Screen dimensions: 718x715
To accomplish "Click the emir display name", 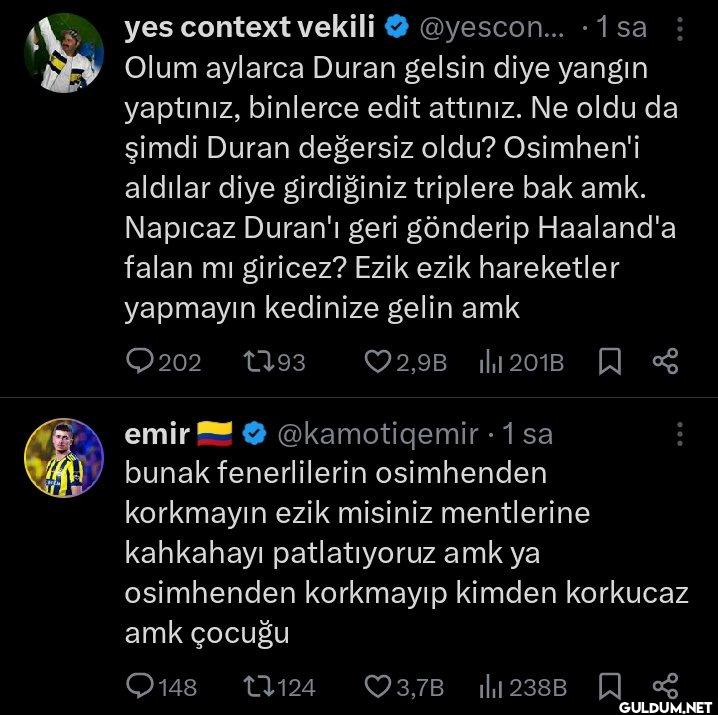I will [156, 434].
